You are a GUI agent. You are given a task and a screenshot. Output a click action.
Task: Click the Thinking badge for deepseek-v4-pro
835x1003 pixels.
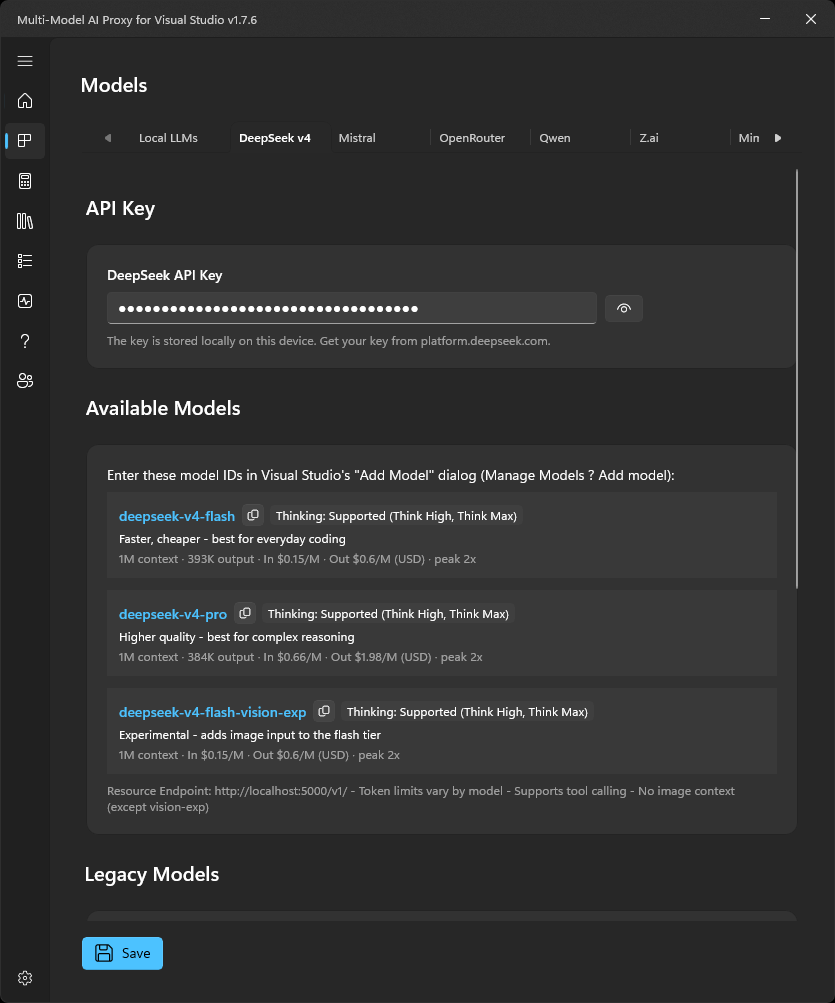point(388,613)
